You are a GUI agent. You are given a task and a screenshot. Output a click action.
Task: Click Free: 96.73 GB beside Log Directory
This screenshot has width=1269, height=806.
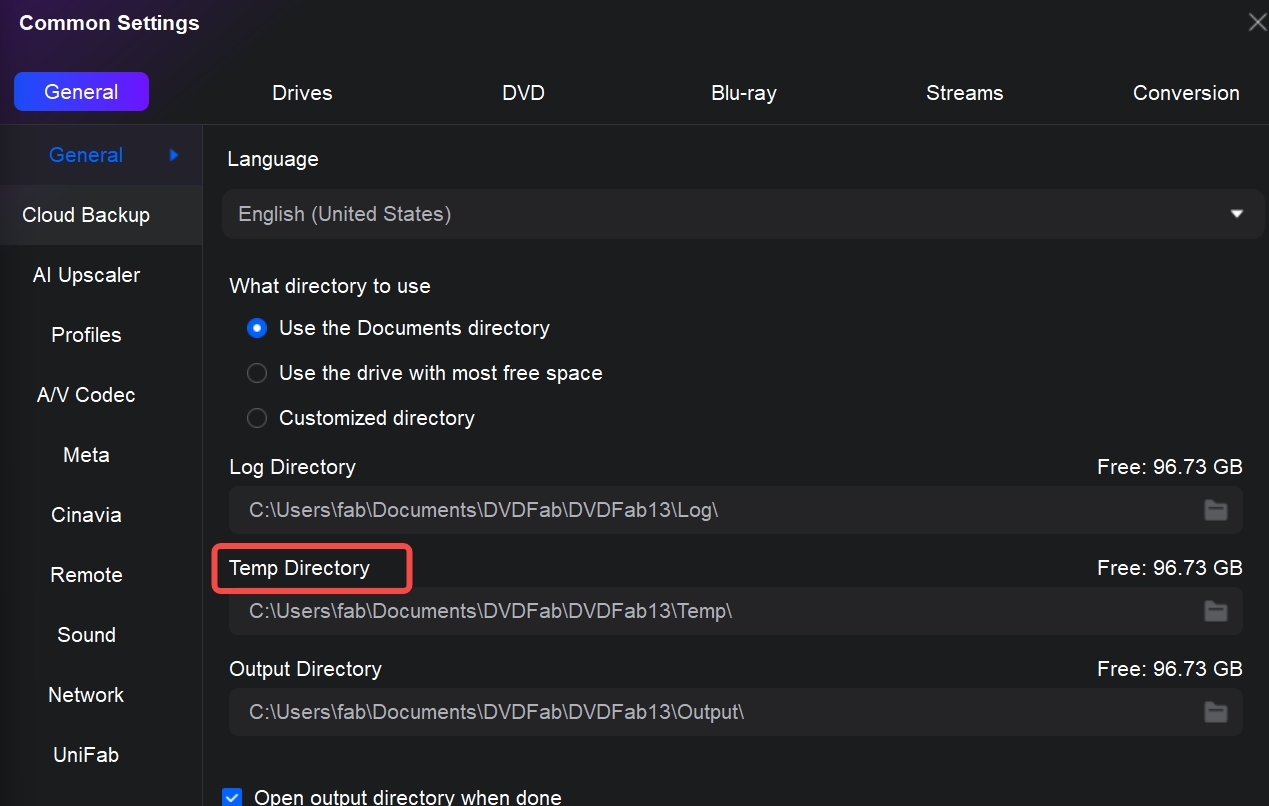[x=1169, y=467]
